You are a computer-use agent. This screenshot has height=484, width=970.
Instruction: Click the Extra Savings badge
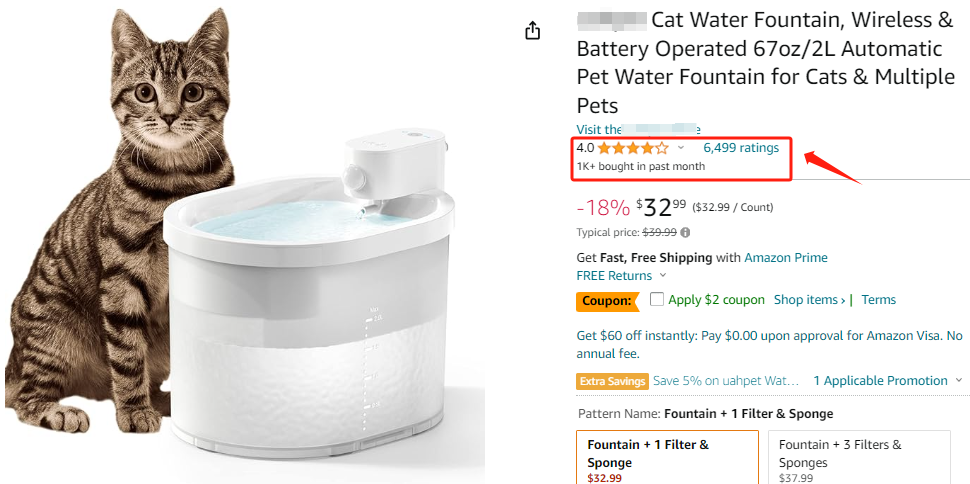click(x=612, y=381)
